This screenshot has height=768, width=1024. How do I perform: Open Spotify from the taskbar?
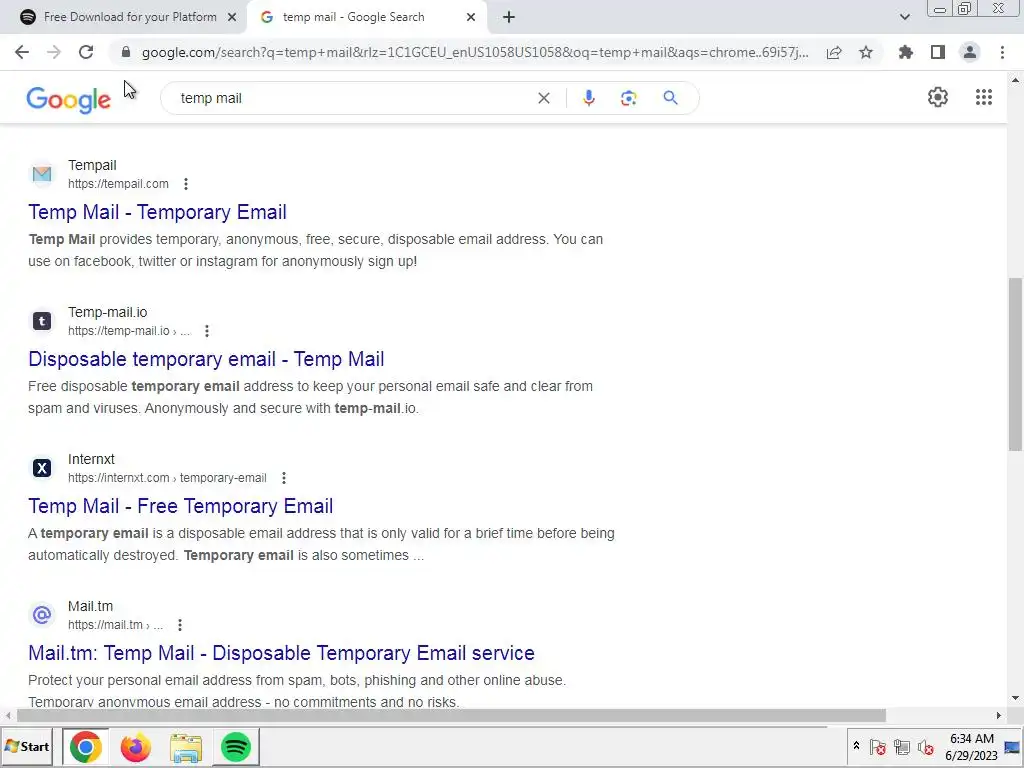[236, 746]
